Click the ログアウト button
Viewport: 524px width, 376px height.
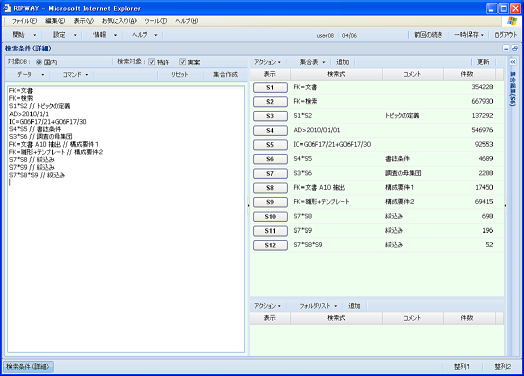point(506,35)
